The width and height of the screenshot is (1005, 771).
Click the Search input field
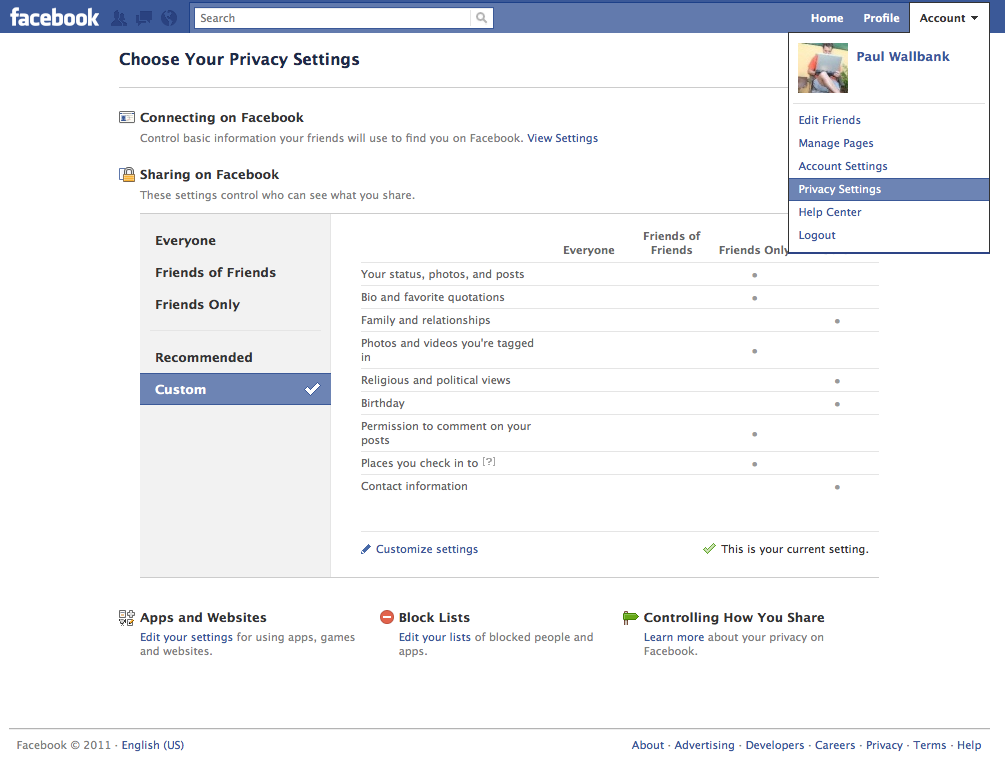pos(332,18)
